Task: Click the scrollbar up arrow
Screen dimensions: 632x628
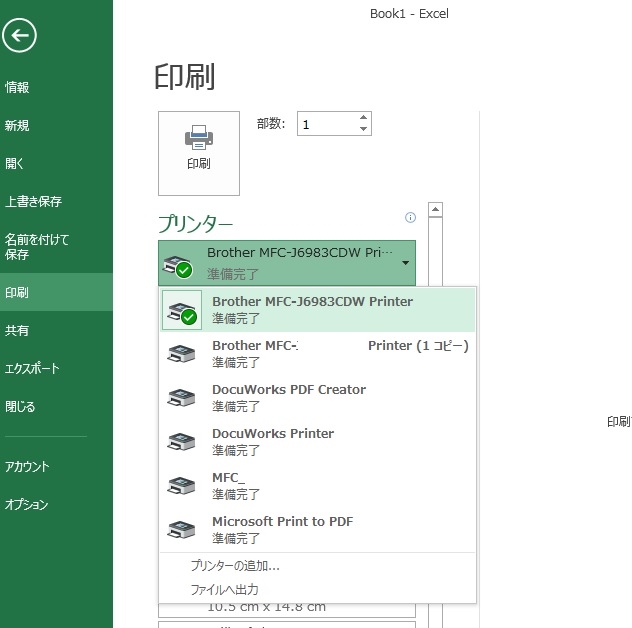Action: (435, 210)
